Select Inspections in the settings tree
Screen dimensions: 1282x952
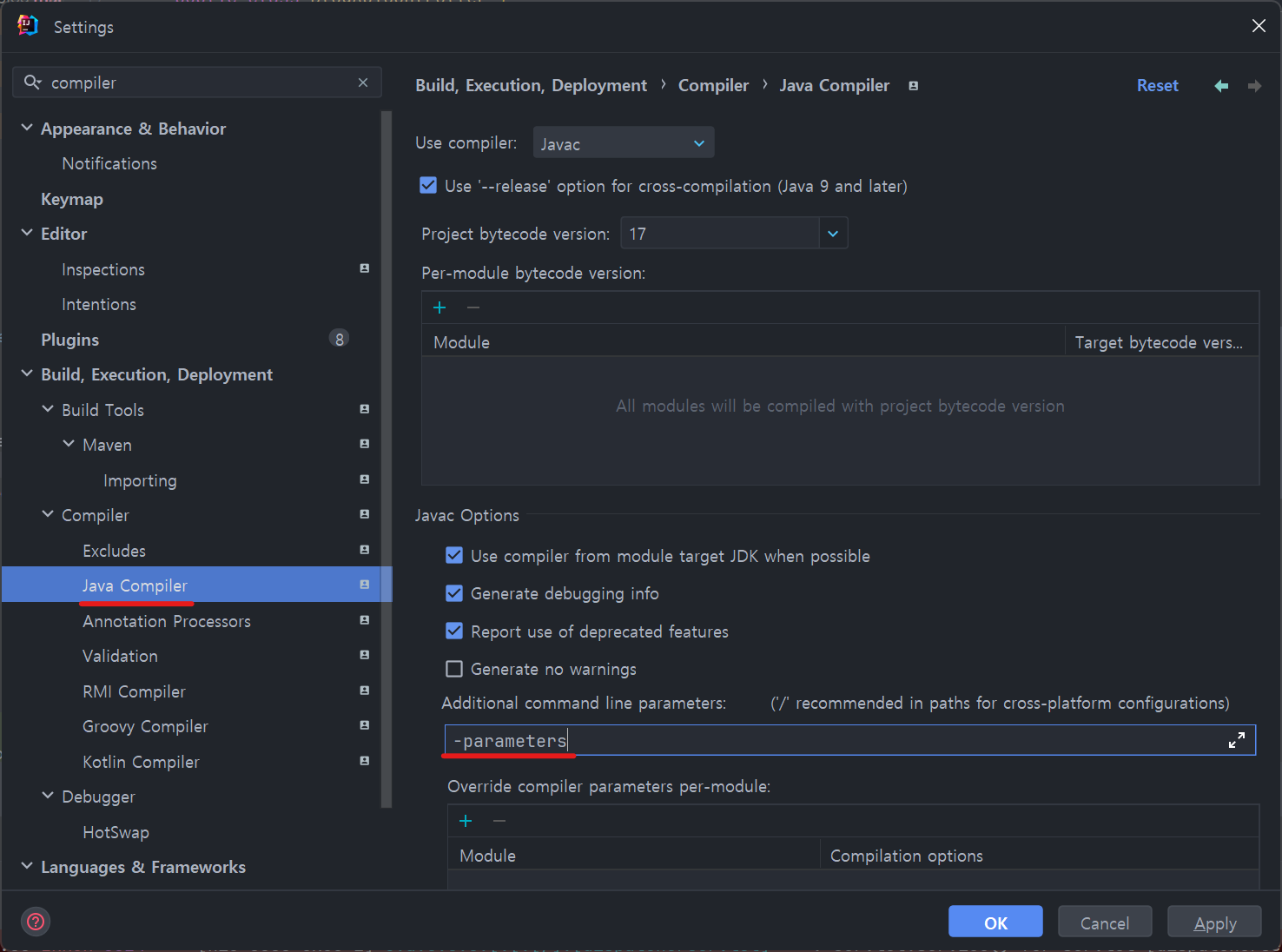pos(103,269)
